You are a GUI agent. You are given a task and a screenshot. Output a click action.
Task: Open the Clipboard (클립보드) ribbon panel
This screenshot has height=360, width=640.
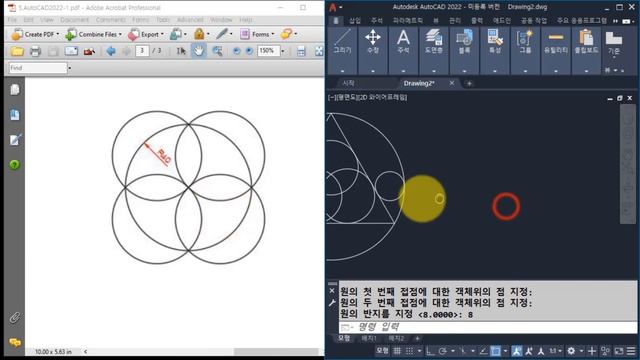point(586,50)
